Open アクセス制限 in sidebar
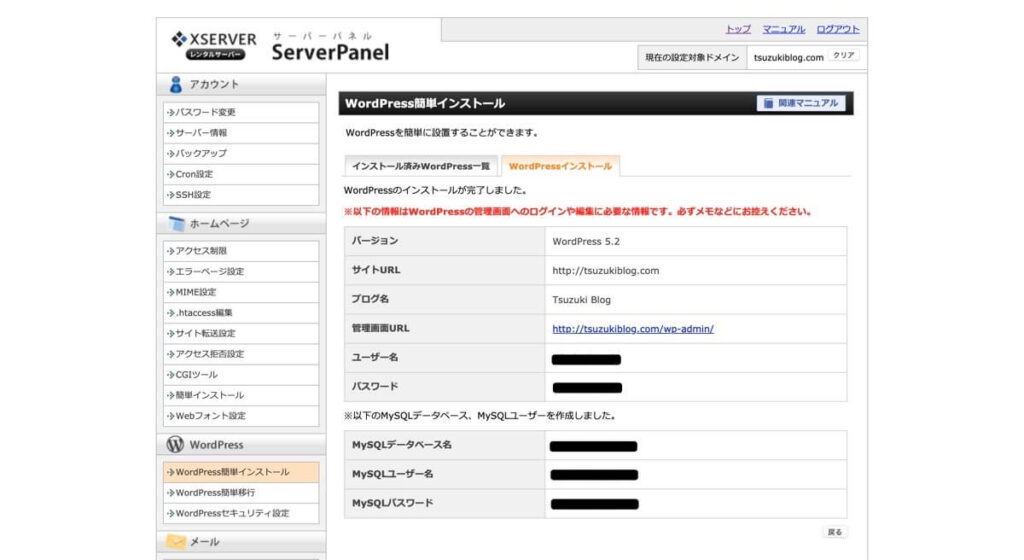 (x=241, y=251)
